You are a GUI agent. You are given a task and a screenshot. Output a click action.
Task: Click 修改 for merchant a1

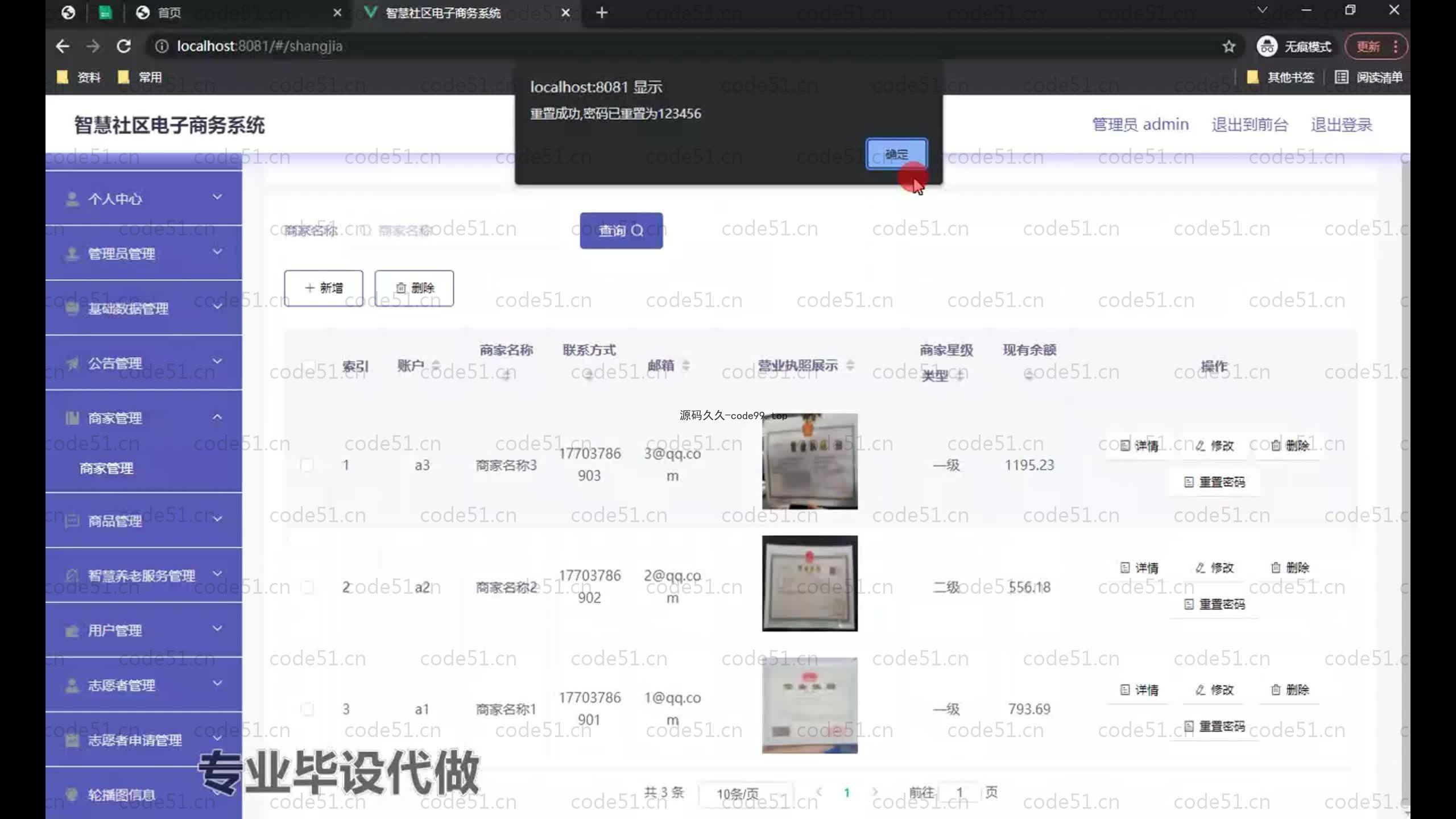pos(1214,690)
